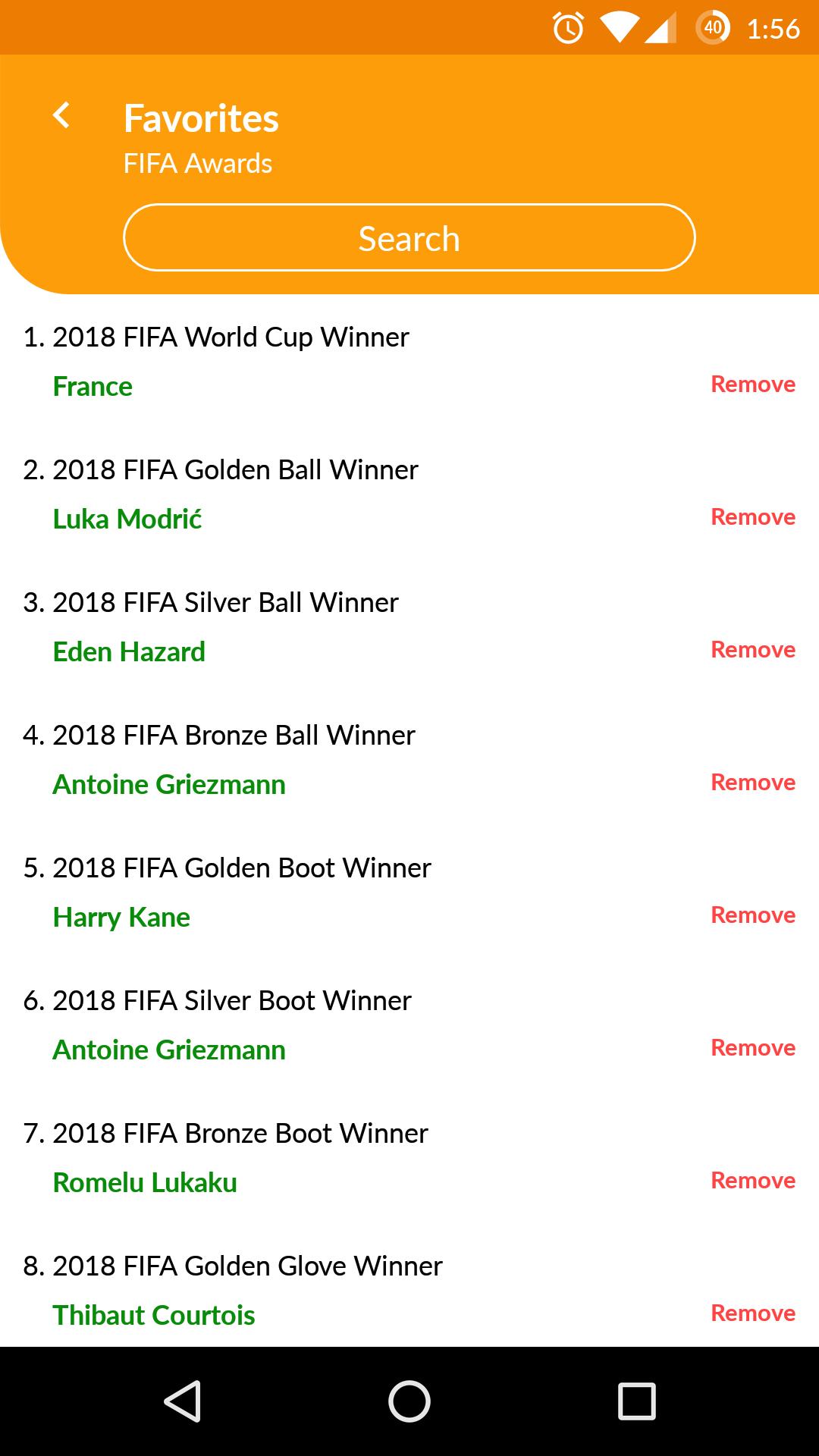Tap the alarm clock status icon
This screenshot has height=1456, width=819.
[x=567, y=29]
